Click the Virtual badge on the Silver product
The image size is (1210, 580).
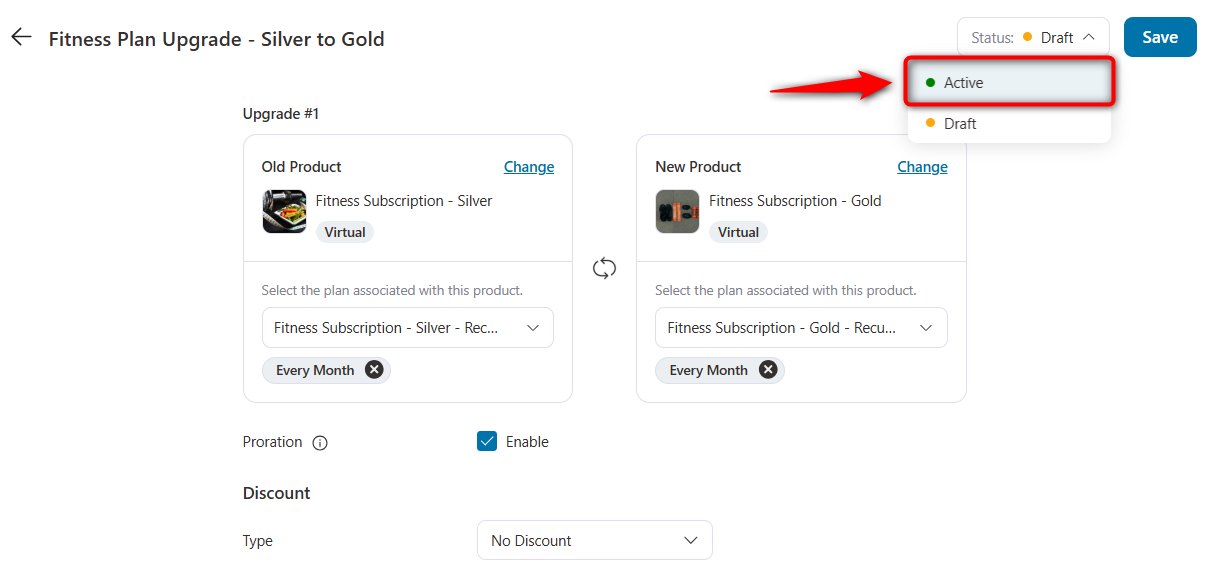pos(344,231)
